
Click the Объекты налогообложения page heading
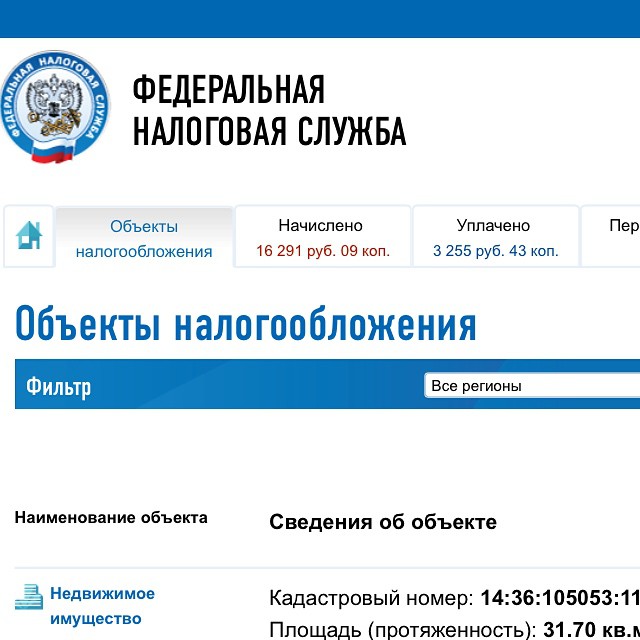point(246,324)
